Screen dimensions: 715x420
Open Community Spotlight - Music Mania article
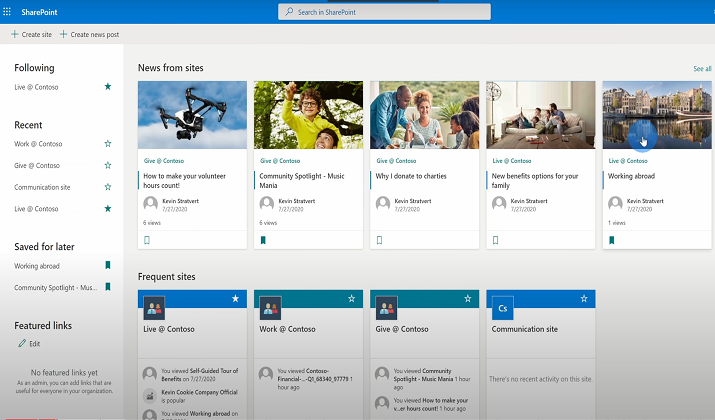point(301,181)
